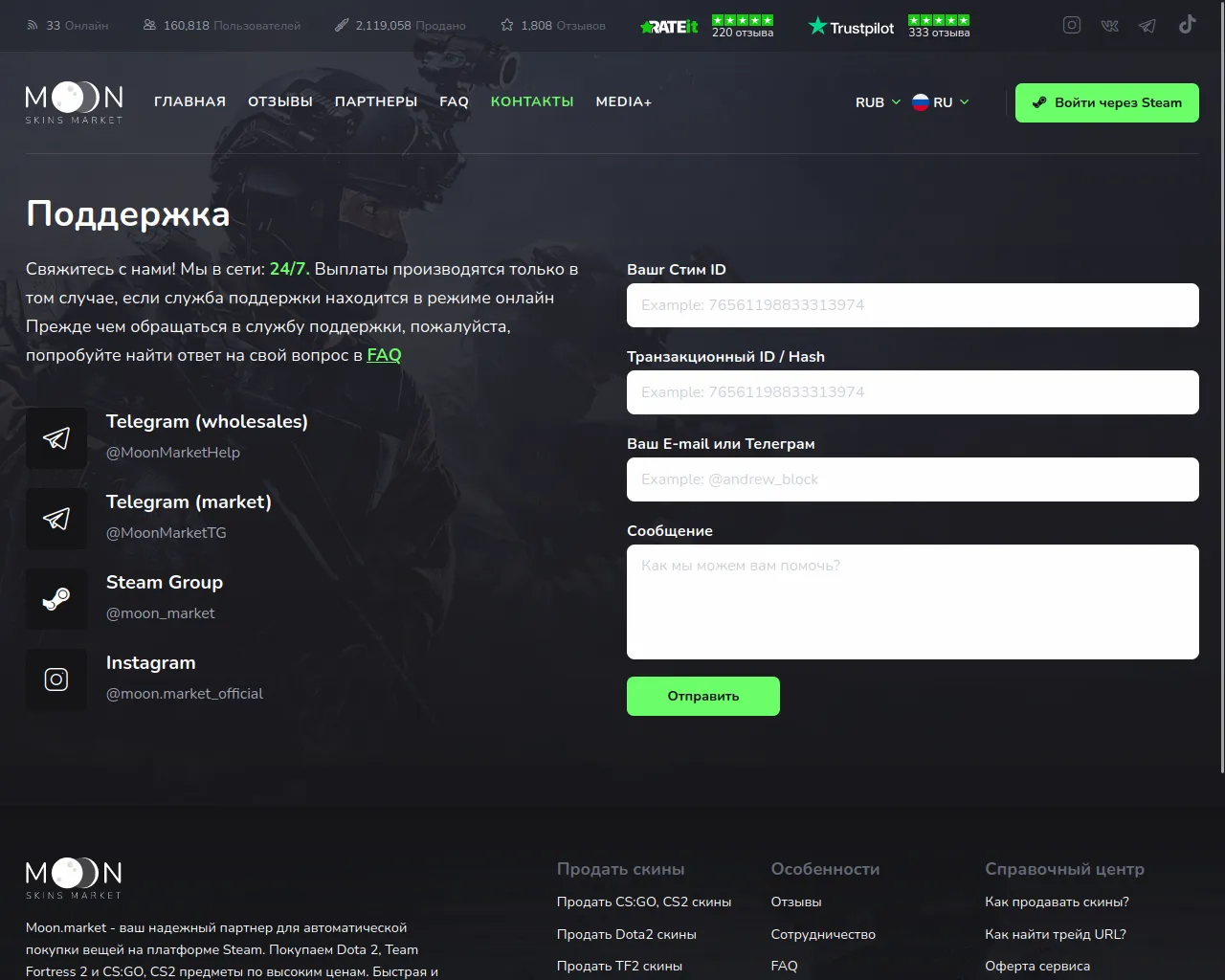Click the Instagram contact icon tile
Viewport: 1225px width, 980px height.
coord(56,679)
